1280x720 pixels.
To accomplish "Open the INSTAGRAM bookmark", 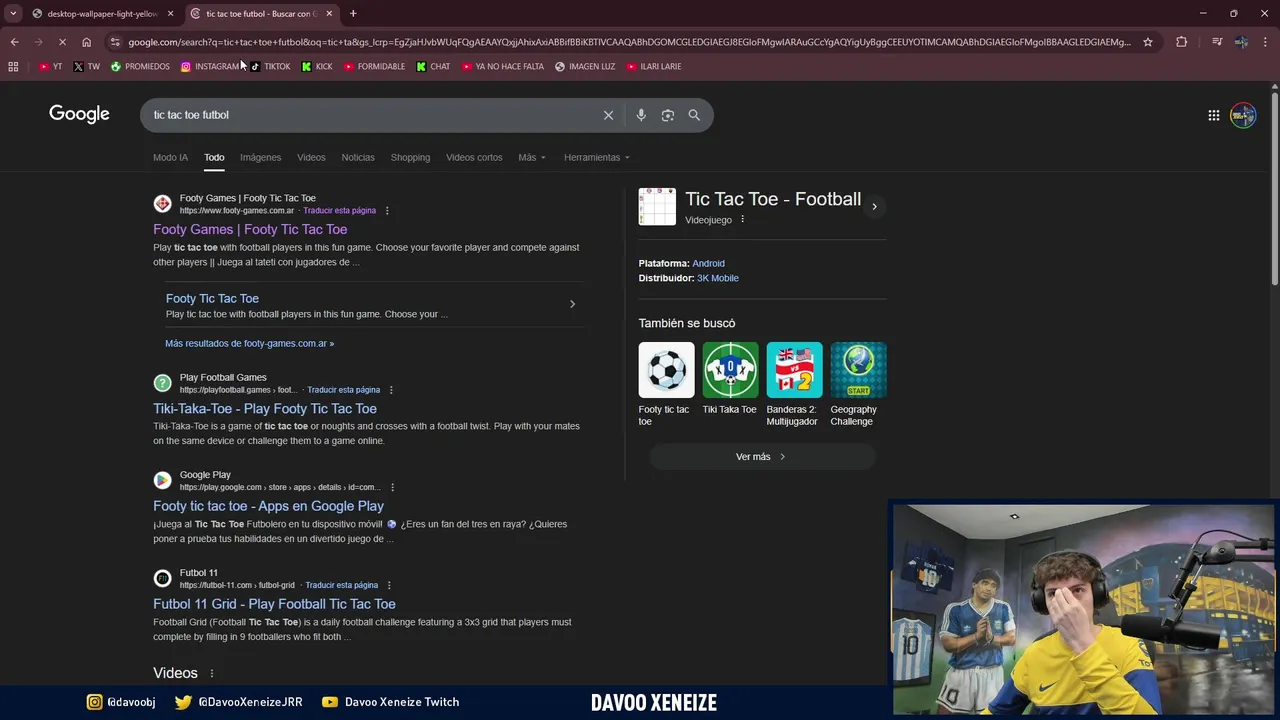I will point(211,67).
